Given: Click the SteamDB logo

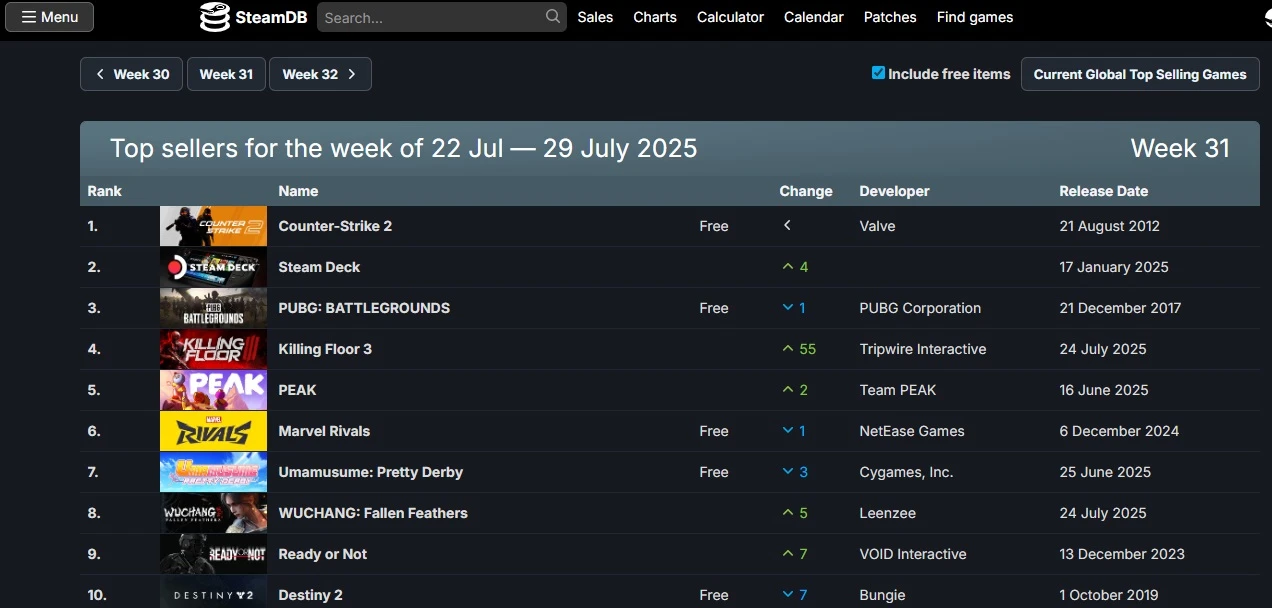Looking at the screenshot, I should click(254, 17).
